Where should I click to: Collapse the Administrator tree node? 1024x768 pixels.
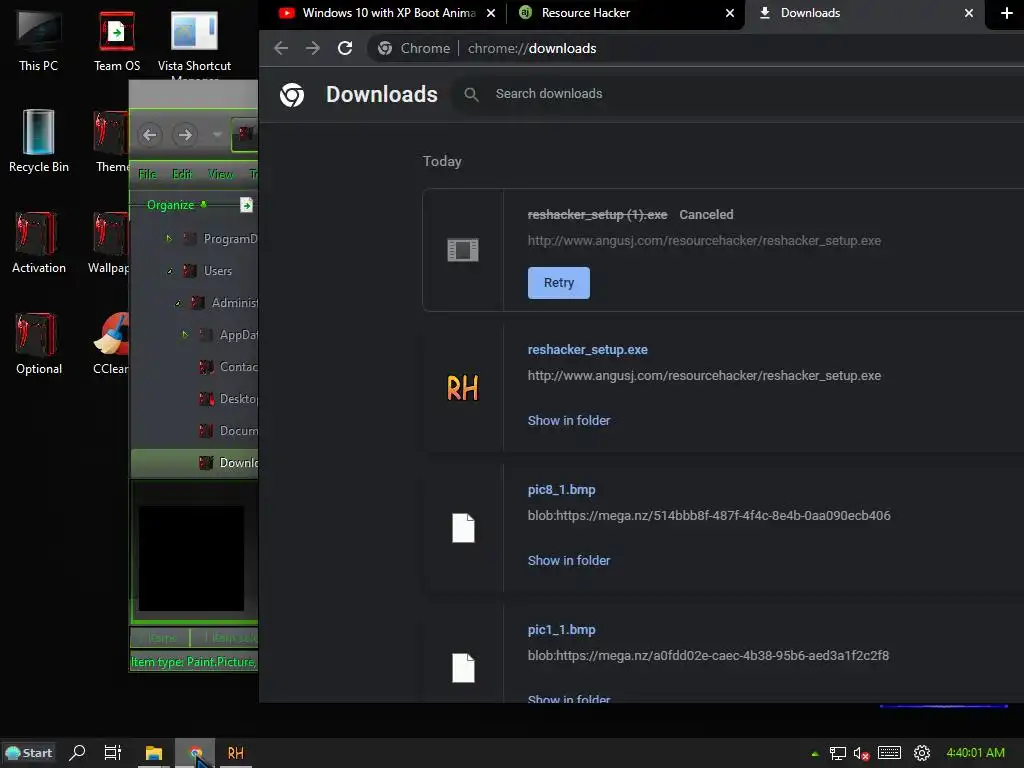178,303
